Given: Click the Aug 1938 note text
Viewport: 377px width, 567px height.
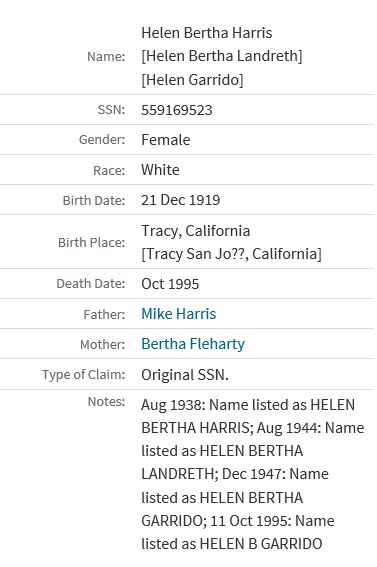Looking at the screenshot, I should click(248, 405).
